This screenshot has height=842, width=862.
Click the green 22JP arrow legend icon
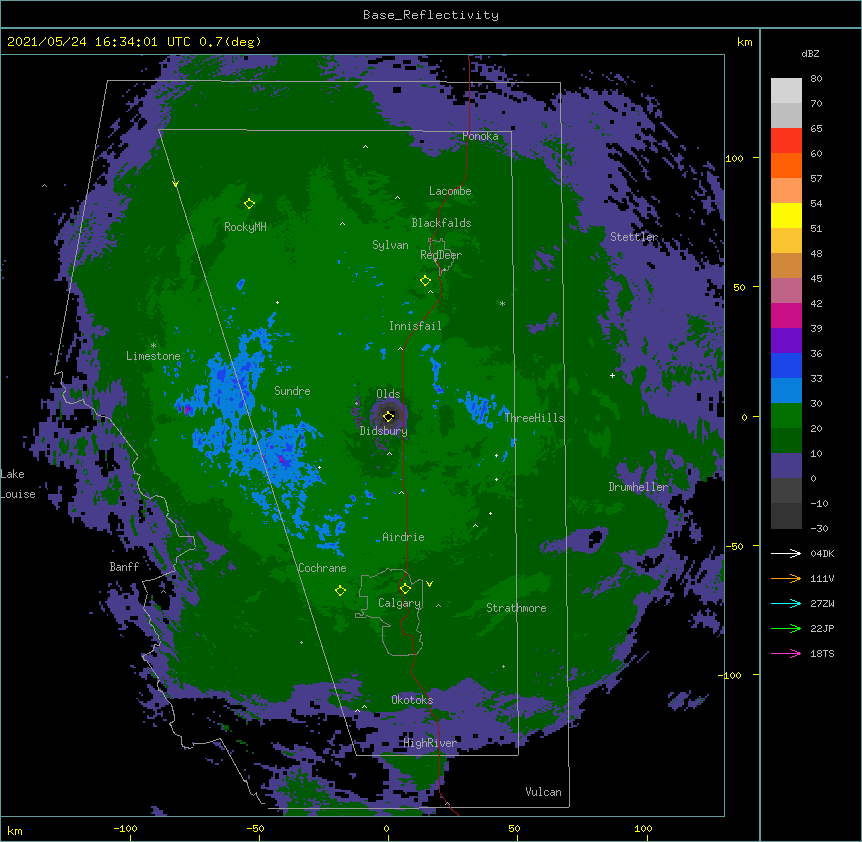786,628
